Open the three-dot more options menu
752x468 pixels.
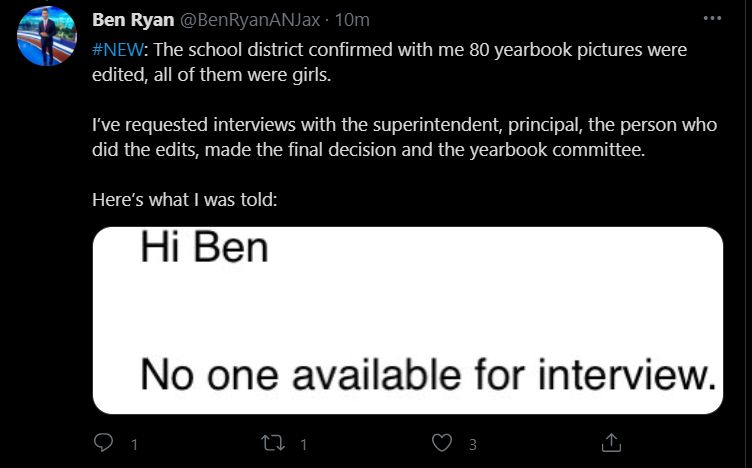click(x=712, y=18)
